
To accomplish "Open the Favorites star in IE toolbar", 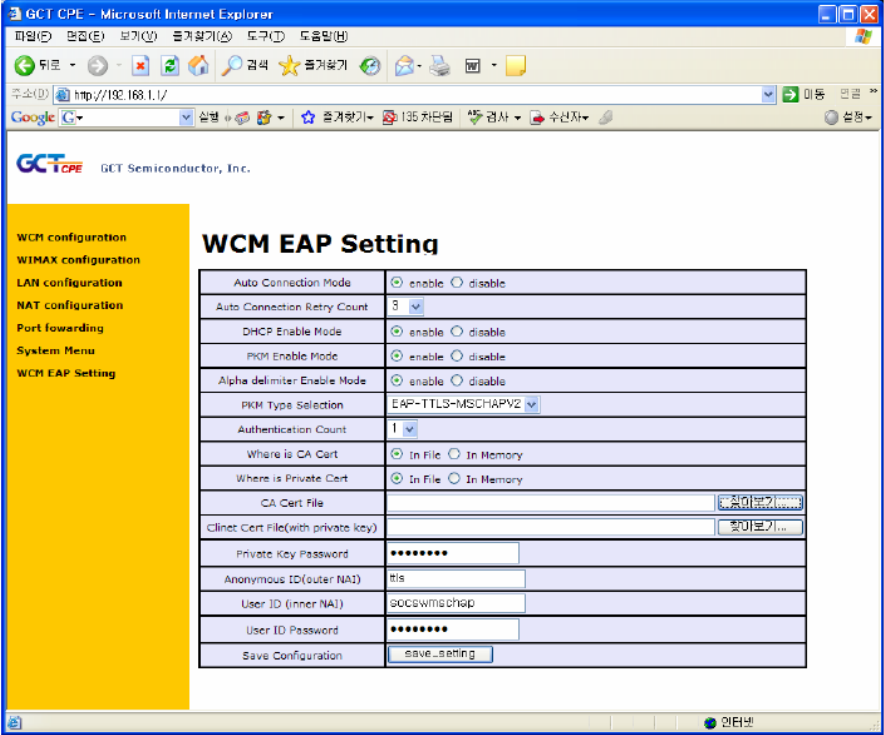I will coord(289,66).
